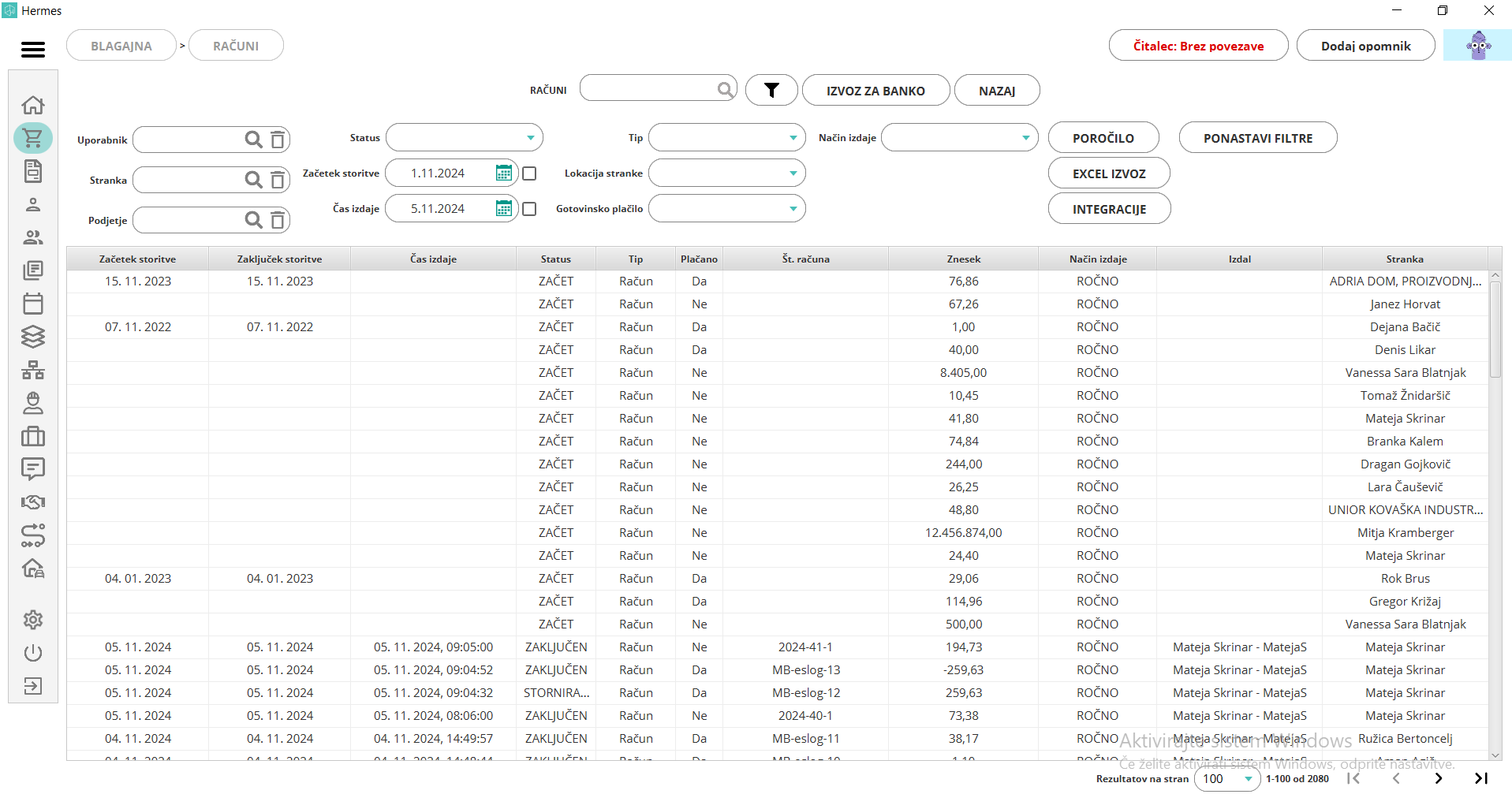This screenshot has height=809, width=1512.
Task: Select invoice row 2024-41-1
Action: click(x=777, y=647)
